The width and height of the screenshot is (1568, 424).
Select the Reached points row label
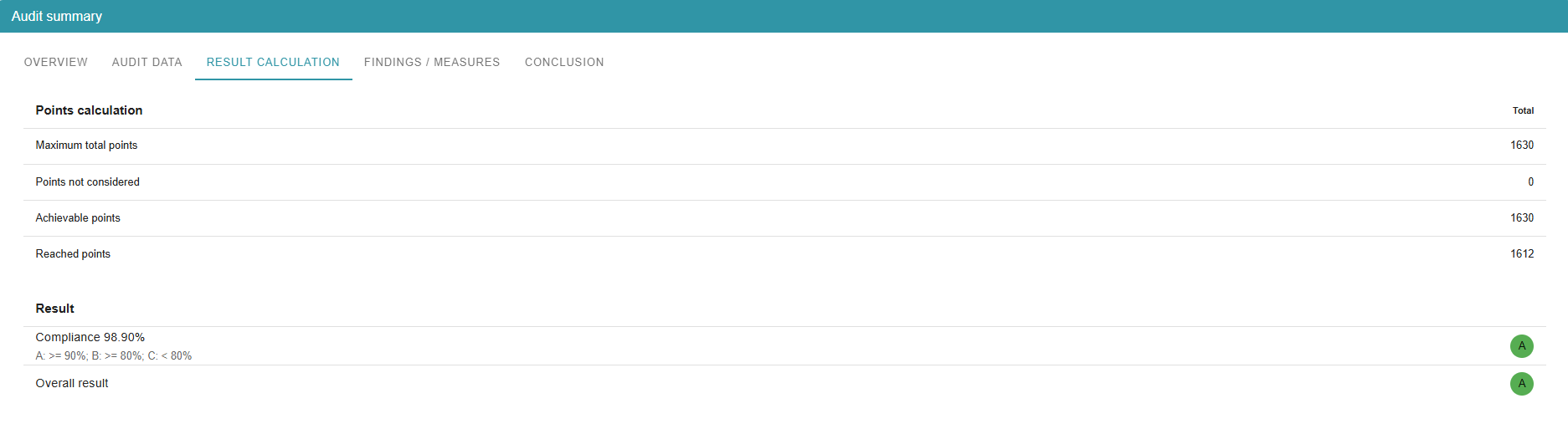point(73,254)
